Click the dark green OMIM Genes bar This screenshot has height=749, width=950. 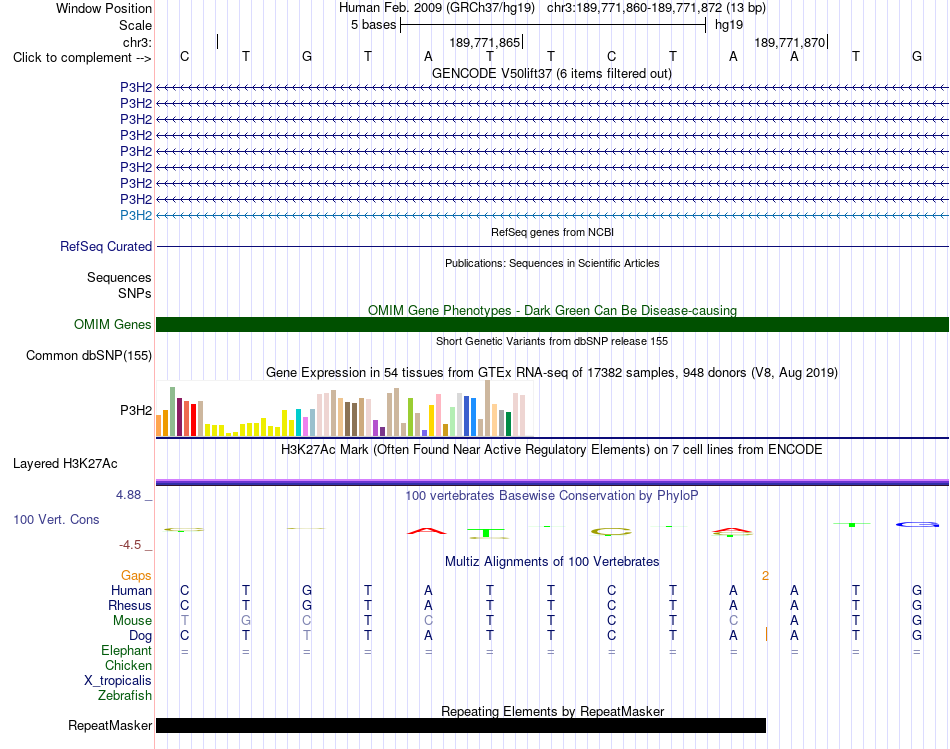click(552, 324)
